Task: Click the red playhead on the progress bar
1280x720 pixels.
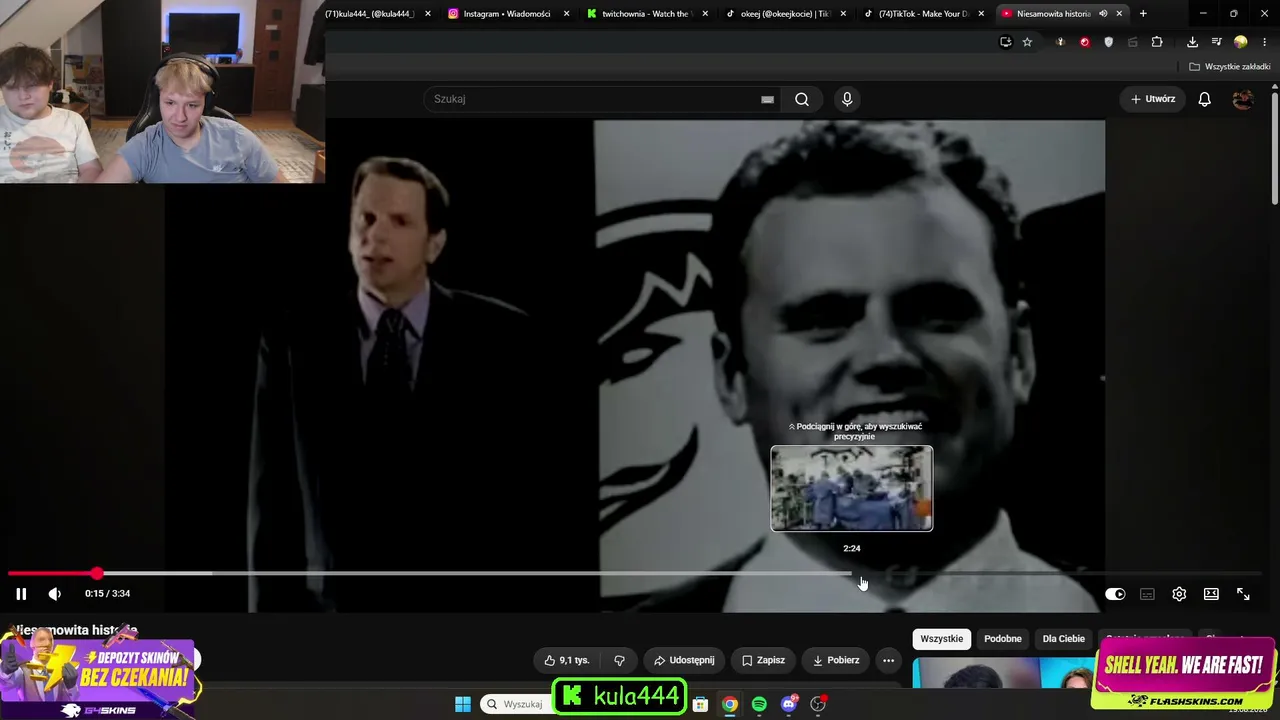Action: tap(96, 574)
